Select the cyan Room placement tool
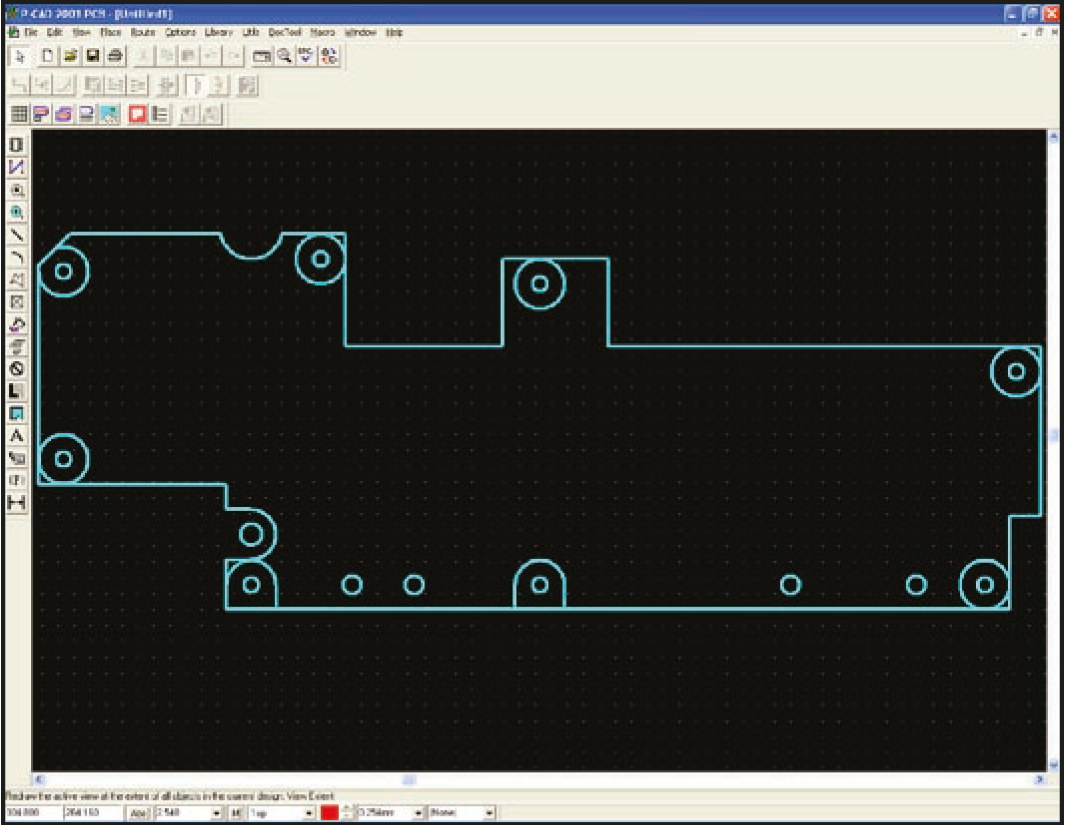Image resolution: width=1065 pixels, height=825 pixels. (17, 414)
